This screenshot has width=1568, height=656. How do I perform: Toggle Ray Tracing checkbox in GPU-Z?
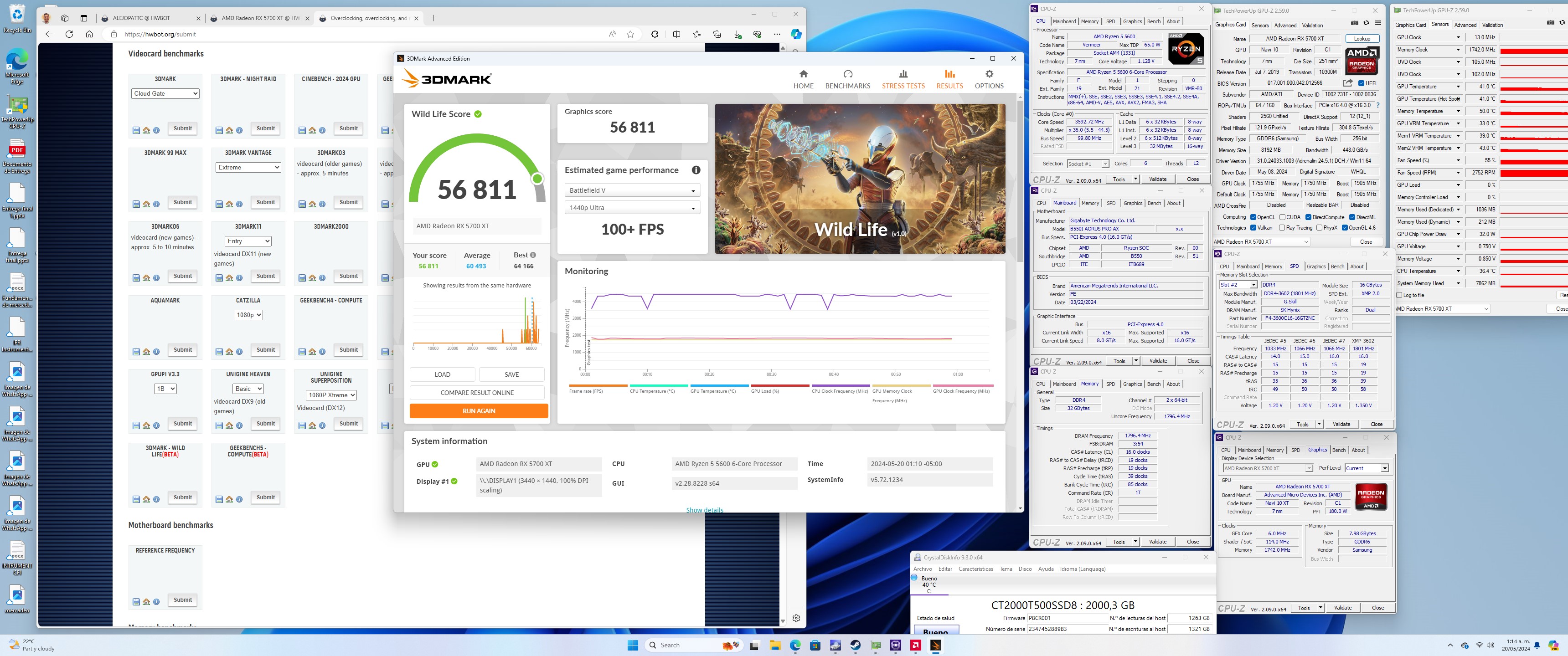1283,228
